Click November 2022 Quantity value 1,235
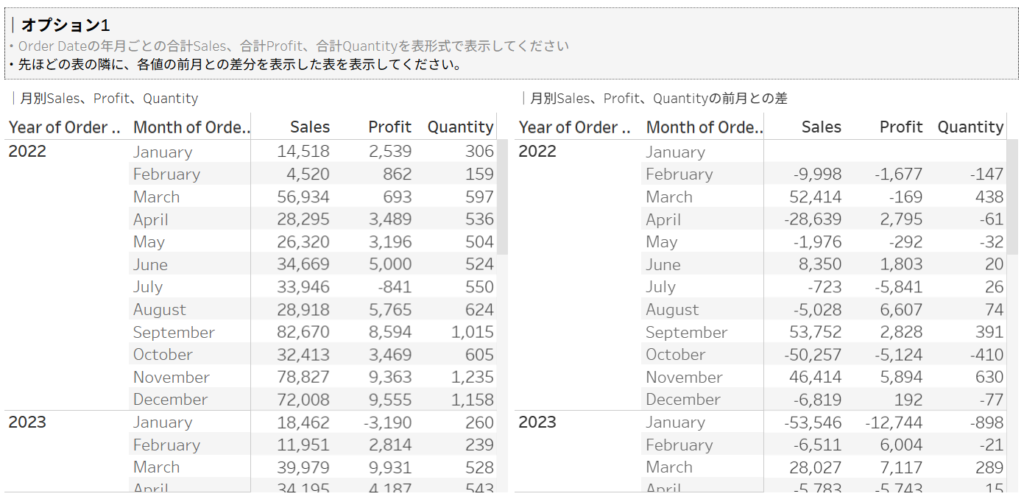 pyautogui.click(x=469, y=377)
